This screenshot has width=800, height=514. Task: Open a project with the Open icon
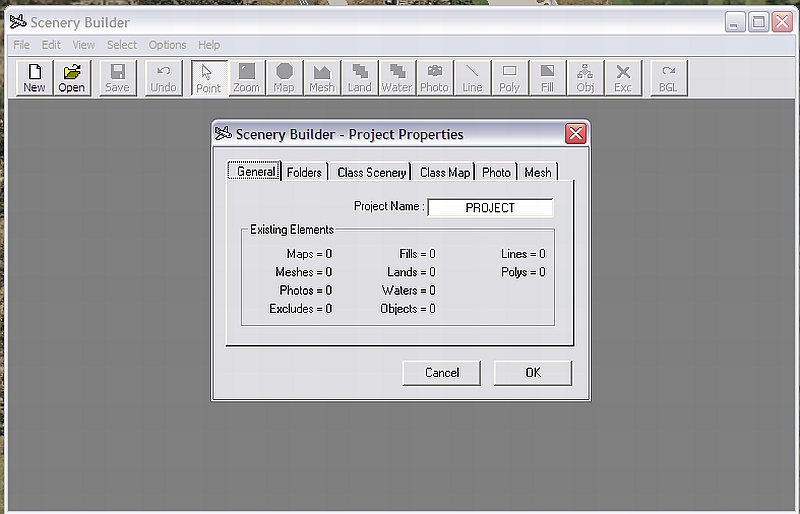(71, 78)
